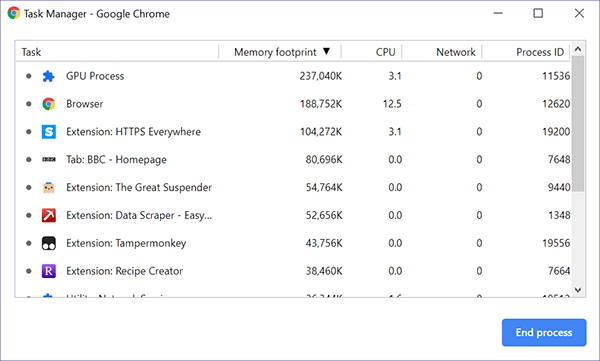Select Extension: Data Scraper - Easy... task
This screenshot has width=600, height=361.
(x=293, y=216)
